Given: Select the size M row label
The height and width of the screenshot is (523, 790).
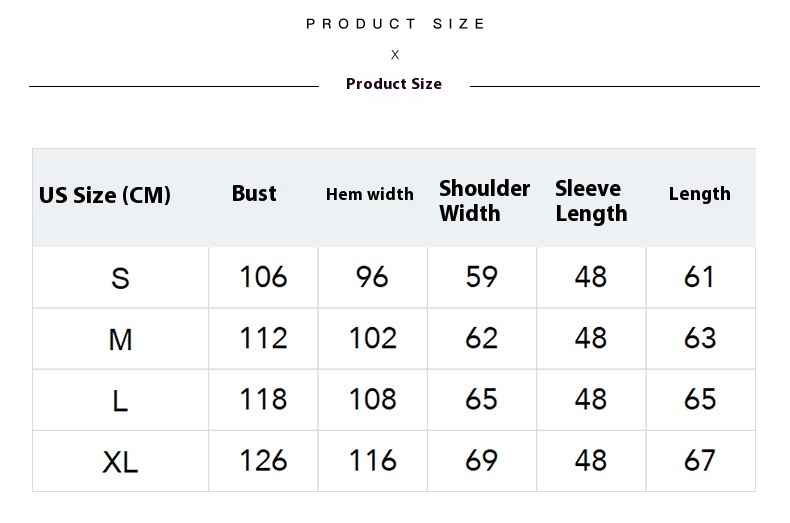Looking at the screenshot, I should (120, 340).
